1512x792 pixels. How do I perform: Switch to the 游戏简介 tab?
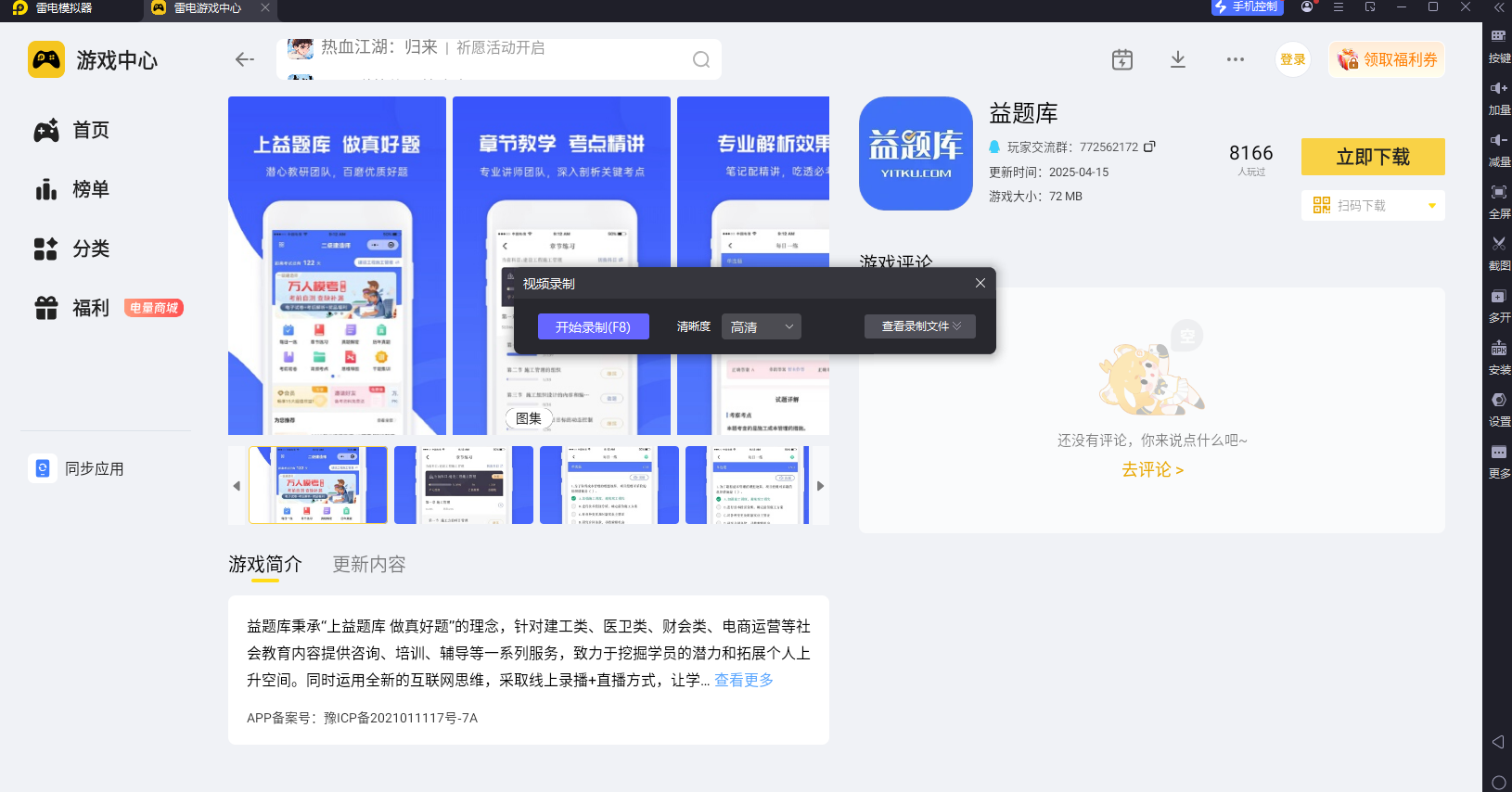[265, 564]
